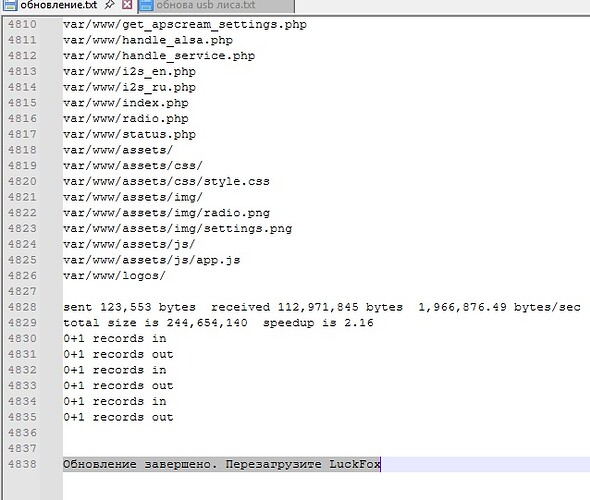Switch to the обновление.txt tab

58,5
